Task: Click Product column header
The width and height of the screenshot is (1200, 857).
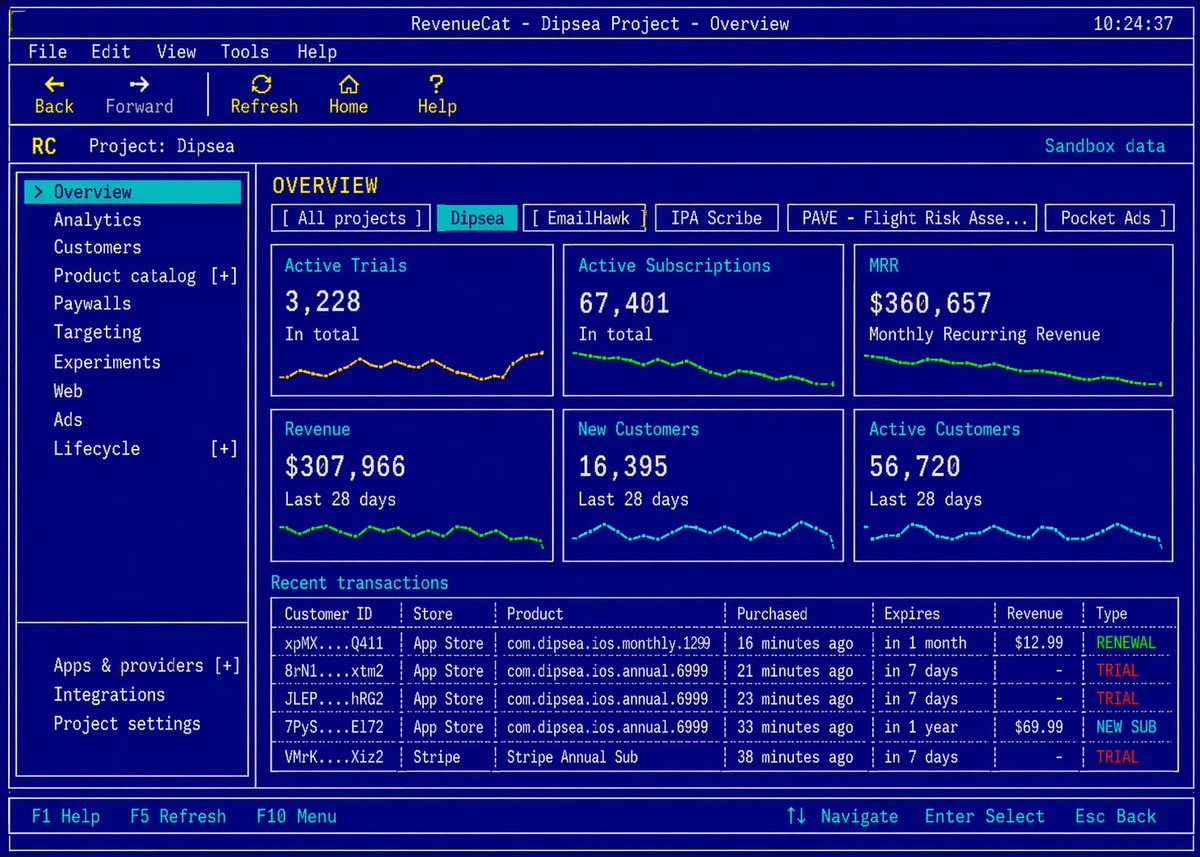Action: click(535, 614)
